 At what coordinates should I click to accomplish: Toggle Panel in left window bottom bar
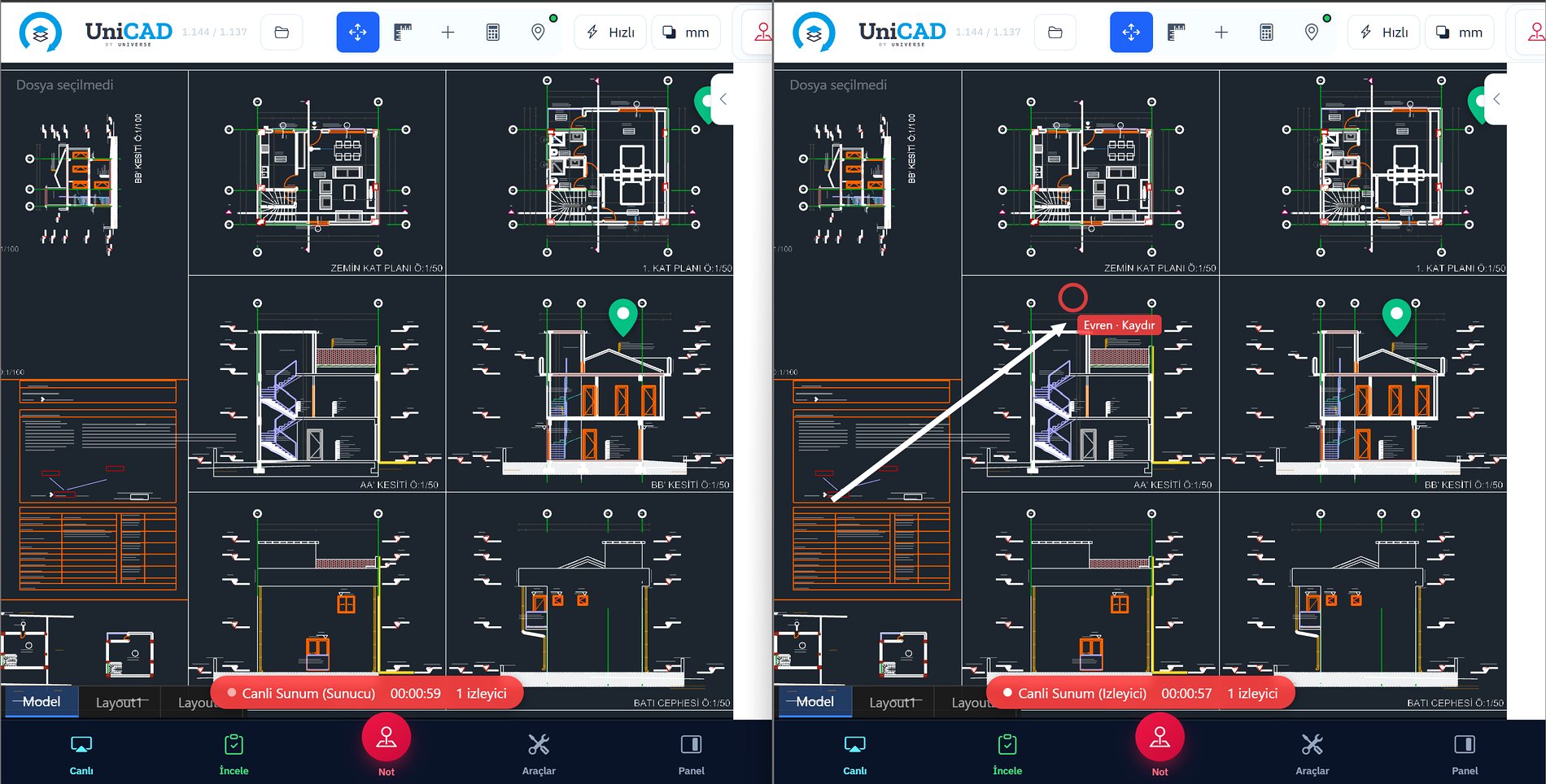point(692,755)
